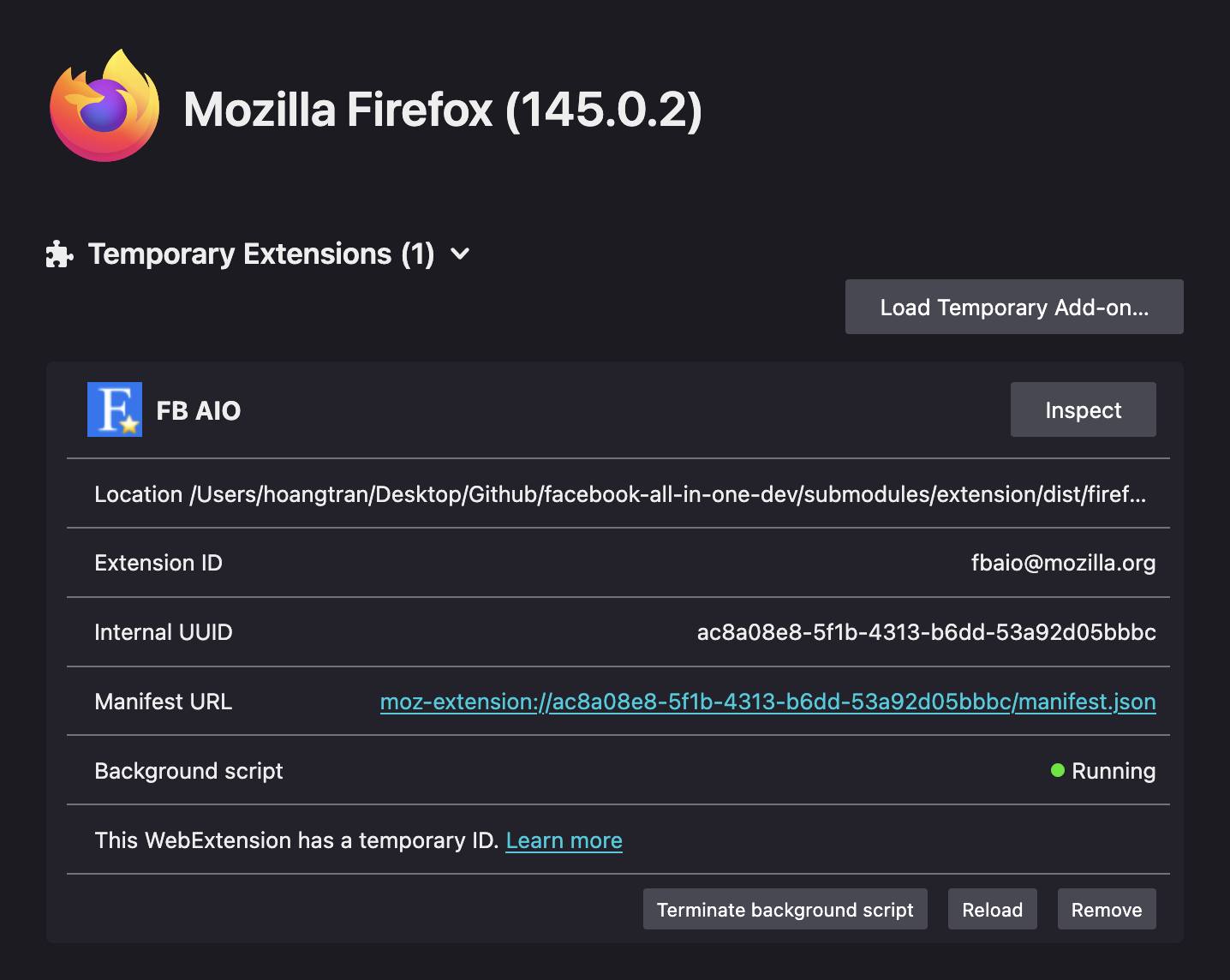Click the Firefox logo icon
Screen dimensions: 1230x980
click(x=104, y=106)
